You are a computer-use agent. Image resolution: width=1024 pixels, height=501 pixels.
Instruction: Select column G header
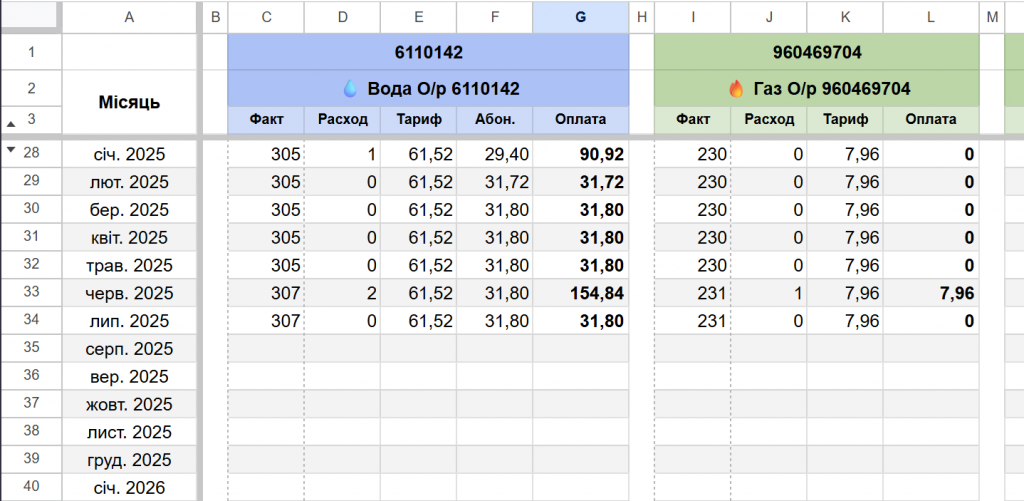pyautogui.click(x=581, y=18)
